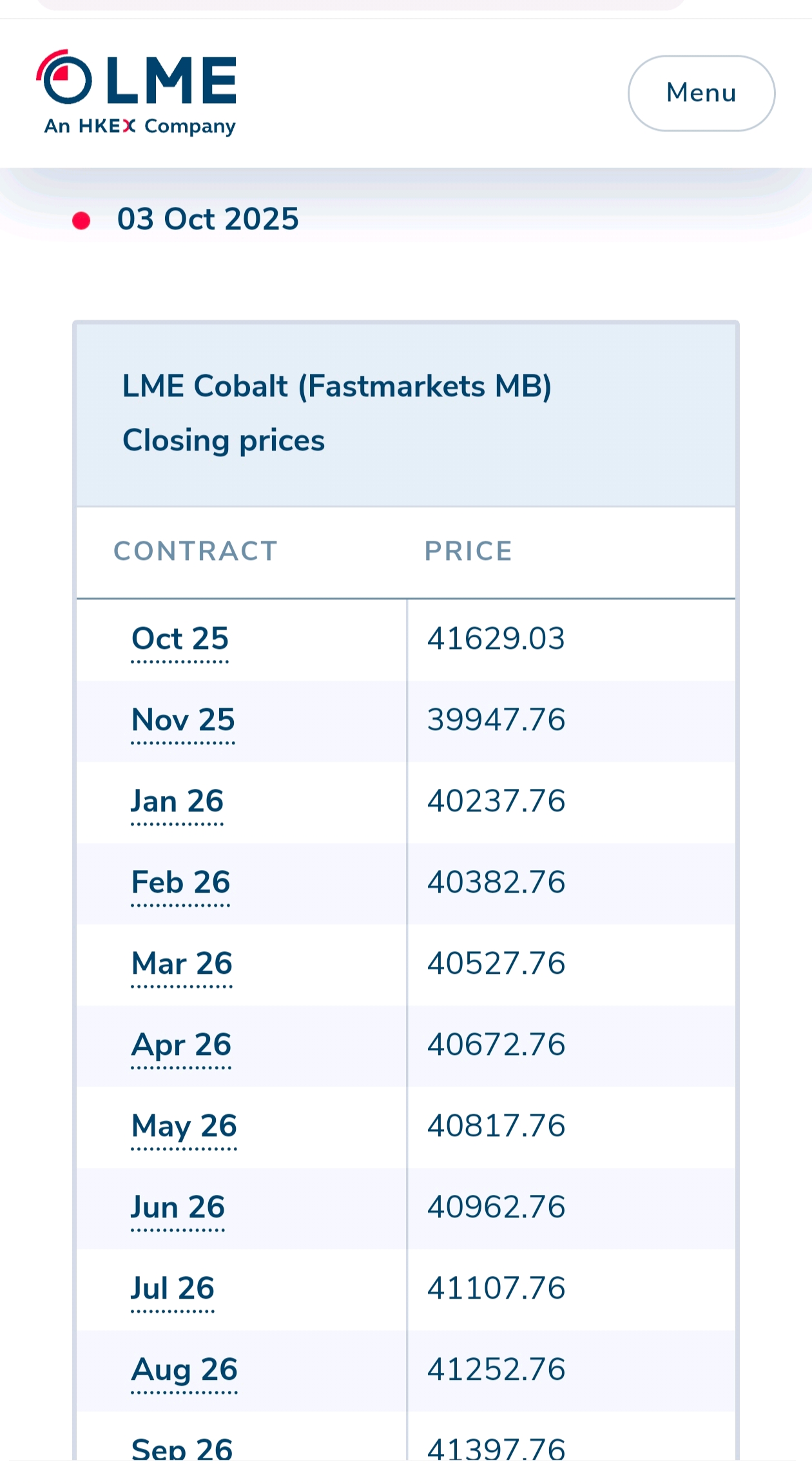Click the CONTRACT column header
Viewport: 812px width, 1483px height.
pos(195,552)
